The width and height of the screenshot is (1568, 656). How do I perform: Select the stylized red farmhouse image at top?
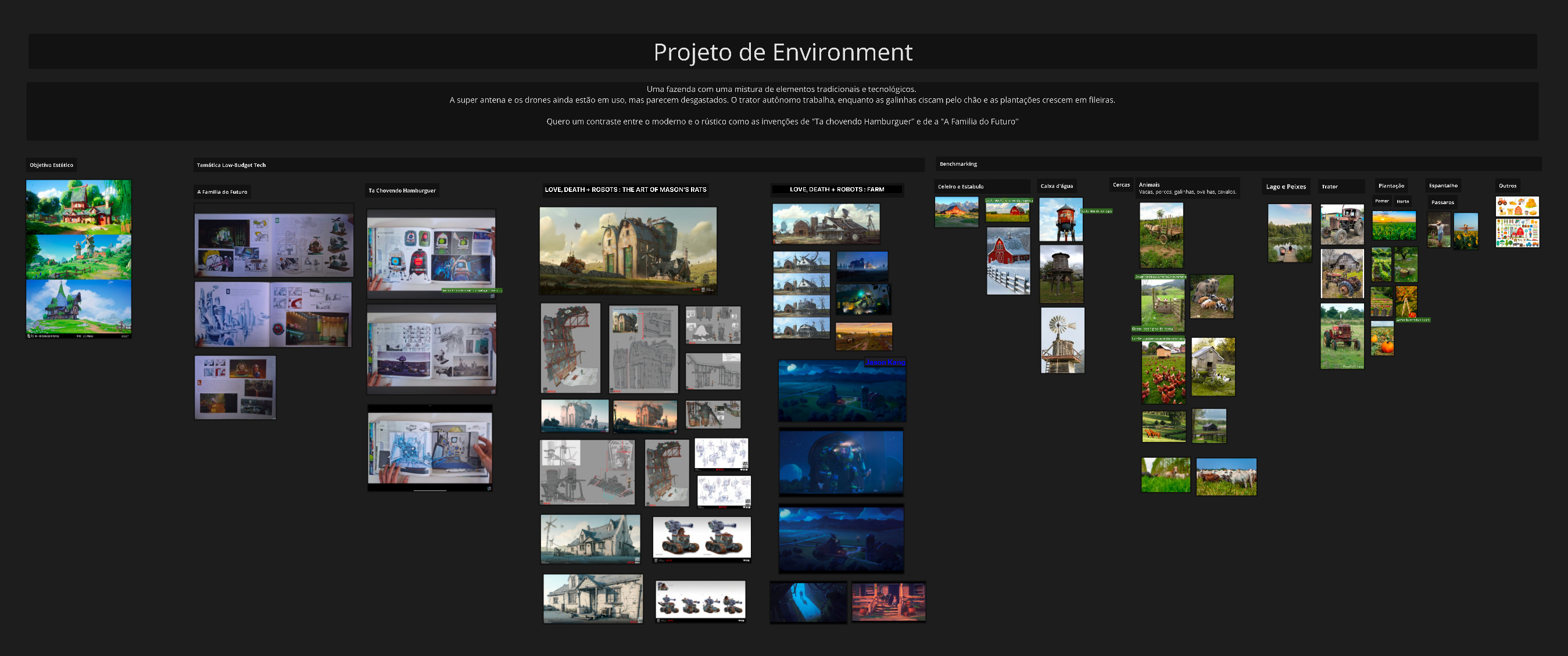78,207
